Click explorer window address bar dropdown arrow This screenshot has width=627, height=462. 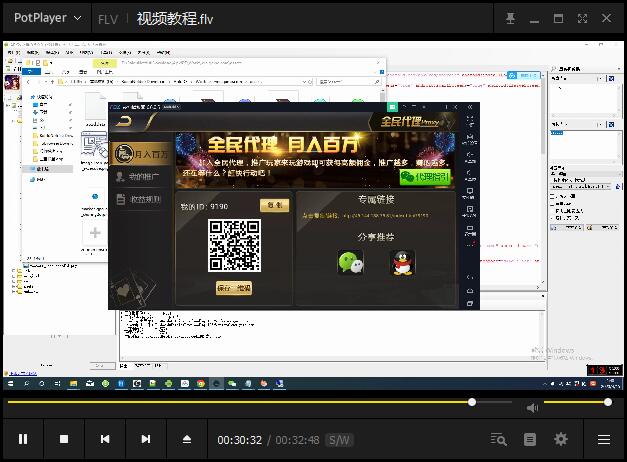[305, 82]
